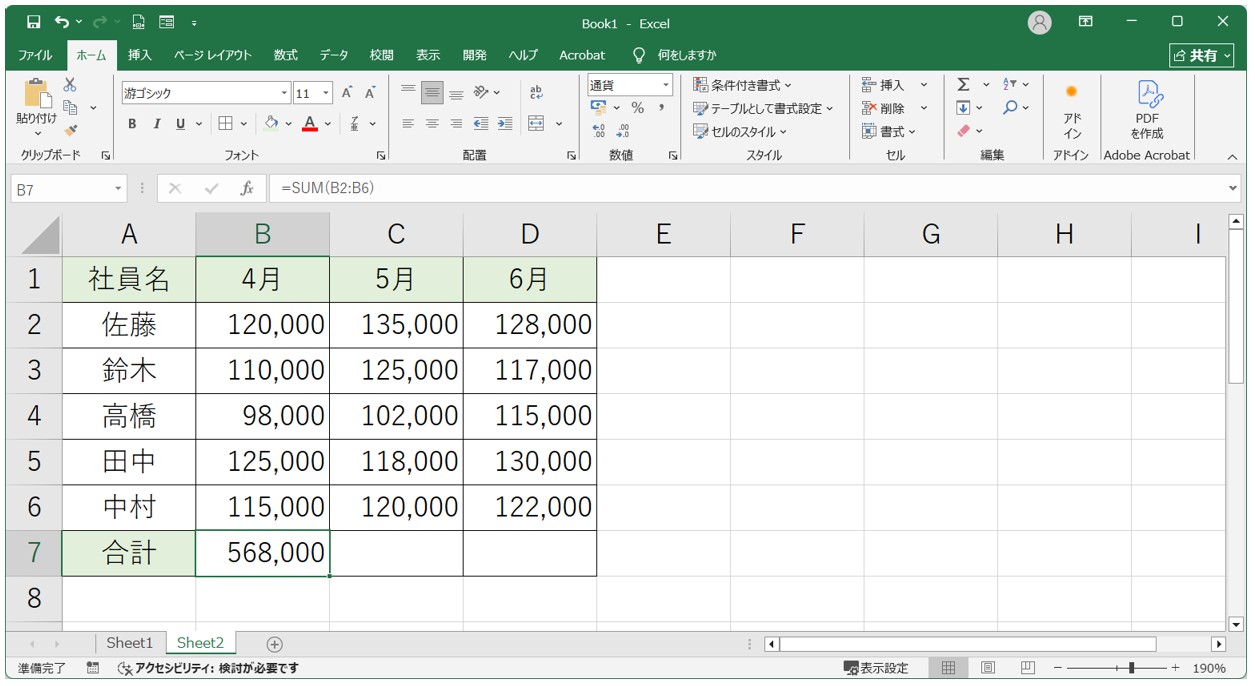Click the AutoSum sigma icon

tap(963, 85)
